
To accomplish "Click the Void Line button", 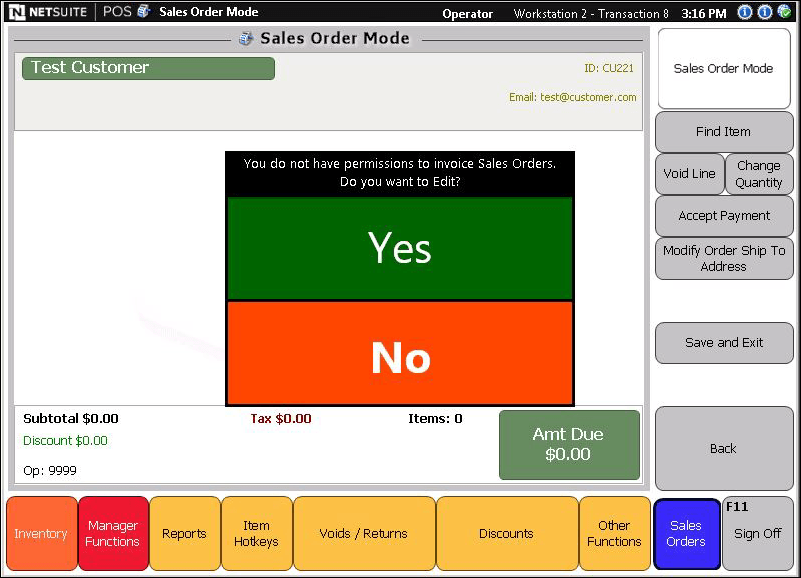I will (689, 174).
